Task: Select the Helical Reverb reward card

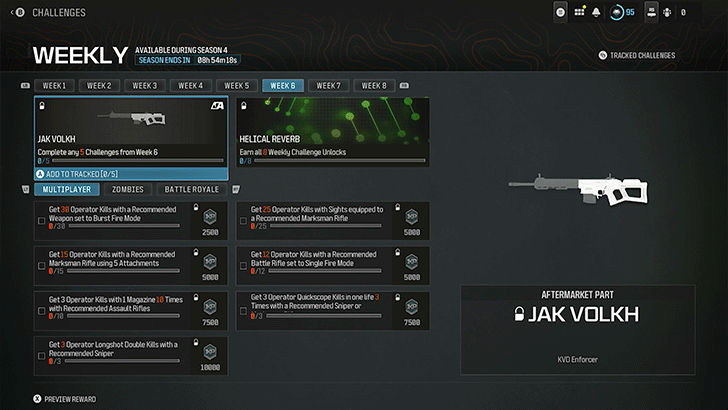Action: point(332,131)
